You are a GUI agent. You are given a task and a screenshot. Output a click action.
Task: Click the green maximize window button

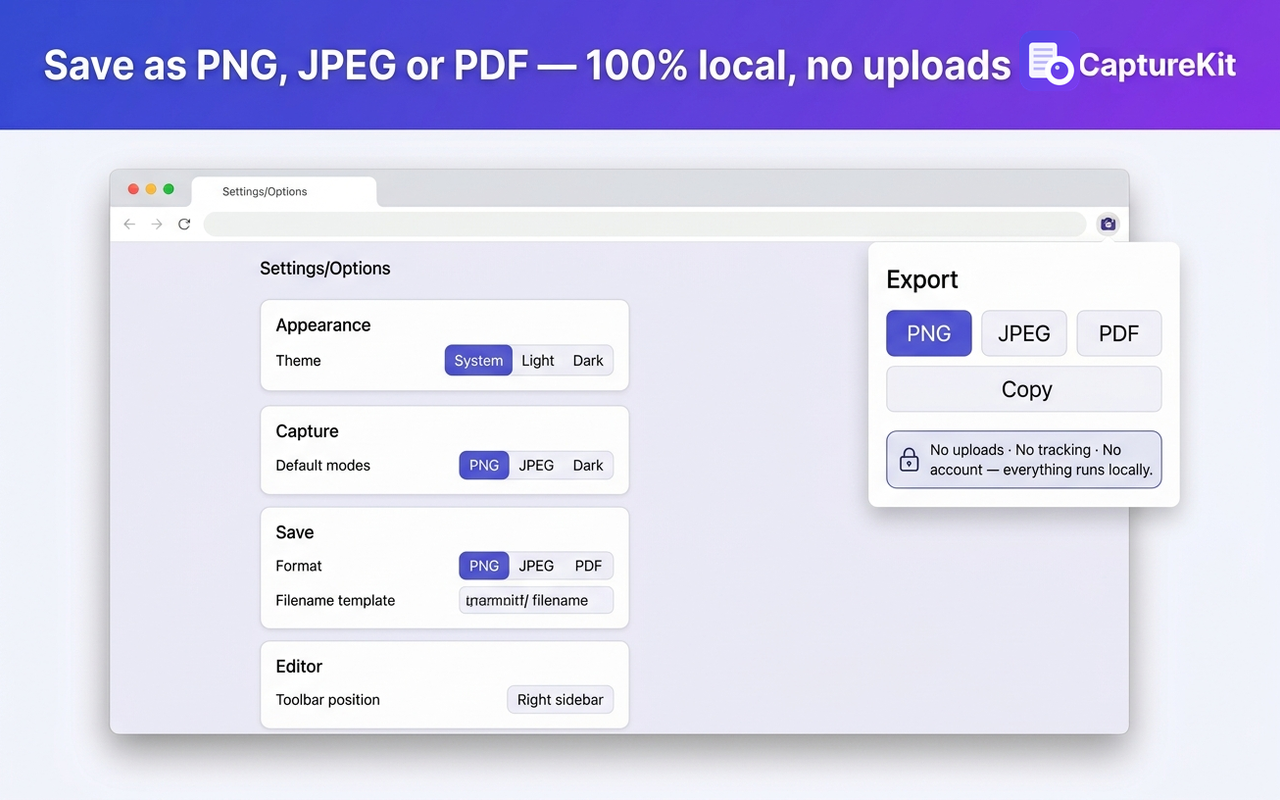[169, 189]
